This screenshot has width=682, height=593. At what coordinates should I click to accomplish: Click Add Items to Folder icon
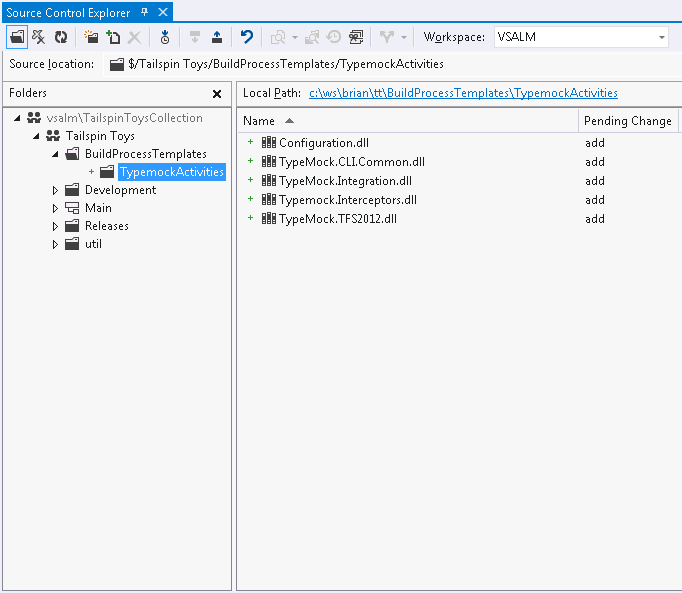(x=113, y=37)
